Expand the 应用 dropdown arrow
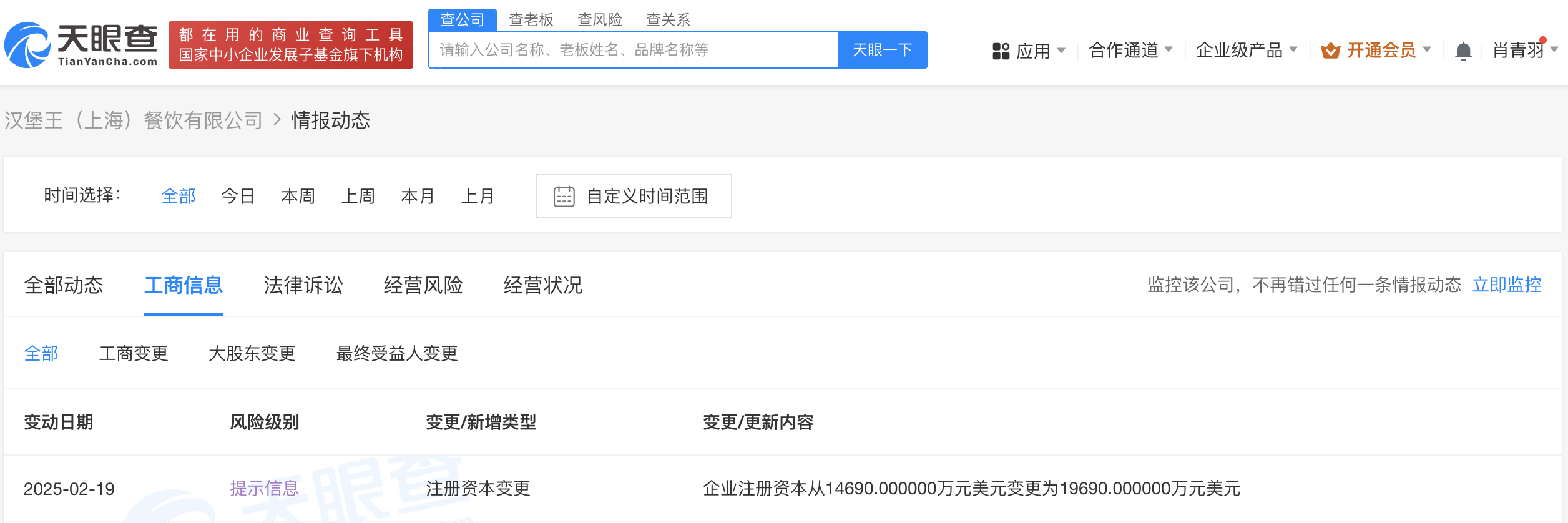The image size is (1568, 523). [1061, 51]
